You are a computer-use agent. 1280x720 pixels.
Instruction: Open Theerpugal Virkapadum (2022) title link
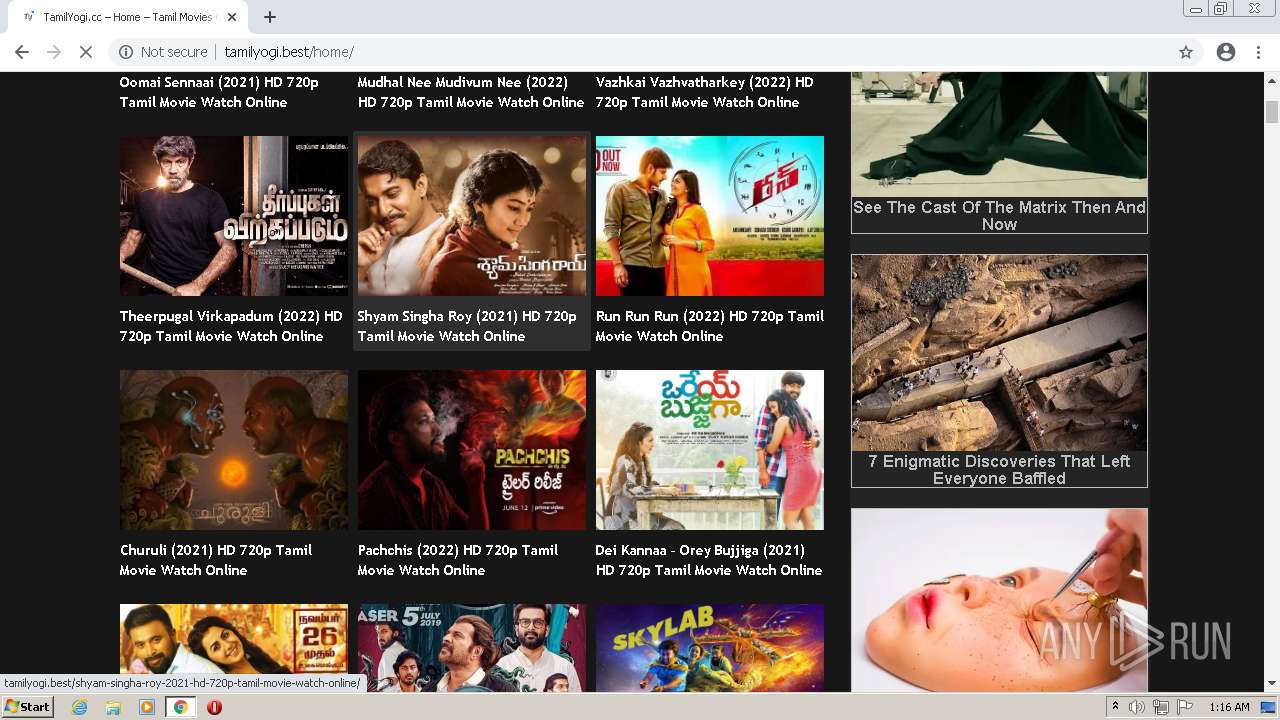coord(231,326)
